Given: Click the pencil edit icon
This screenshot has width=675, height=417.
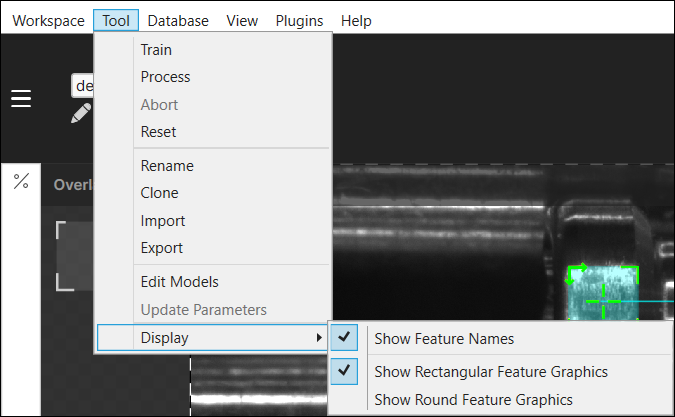Looking at the screenshot, I should 81,114.
